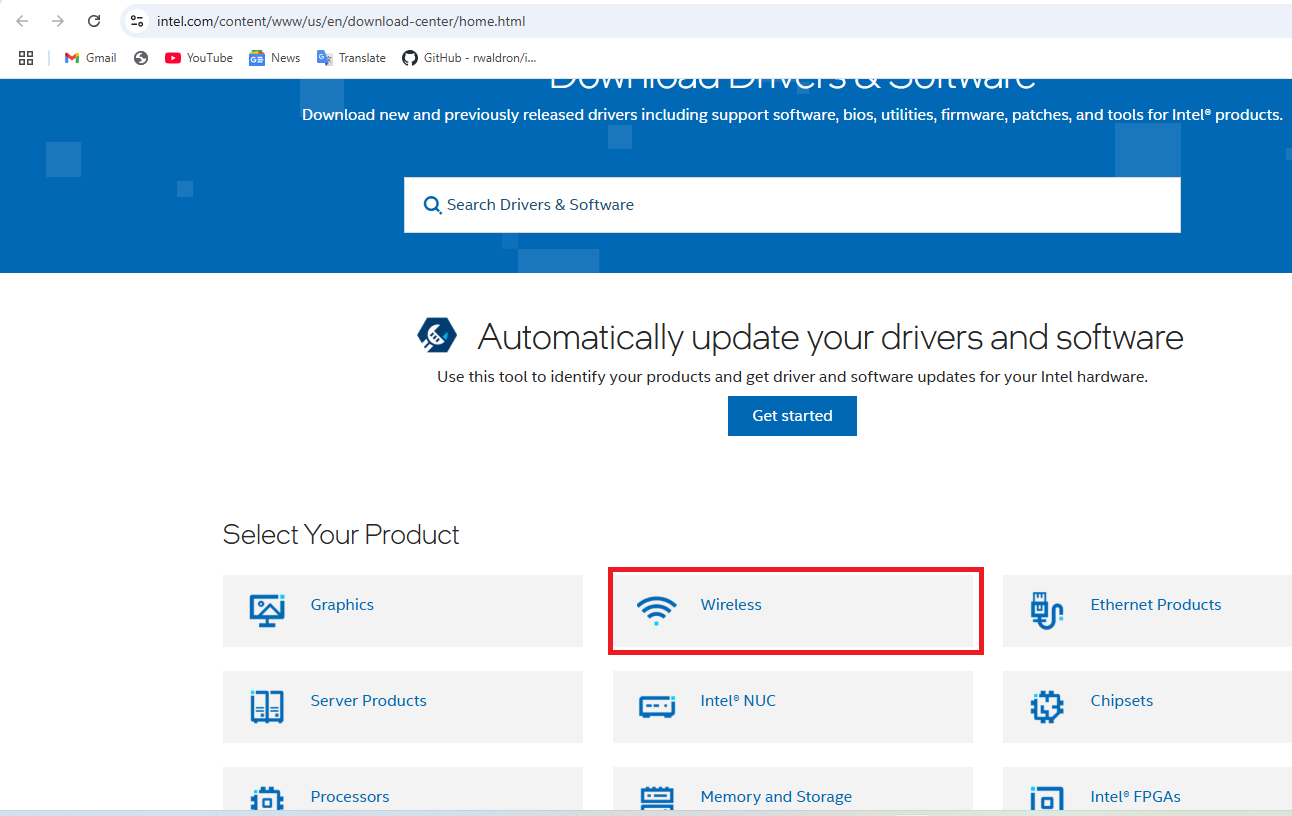Click the driver update wrench hexagon icon
The width and height of the screenshot is (1292, 816).
pos(437,336)
